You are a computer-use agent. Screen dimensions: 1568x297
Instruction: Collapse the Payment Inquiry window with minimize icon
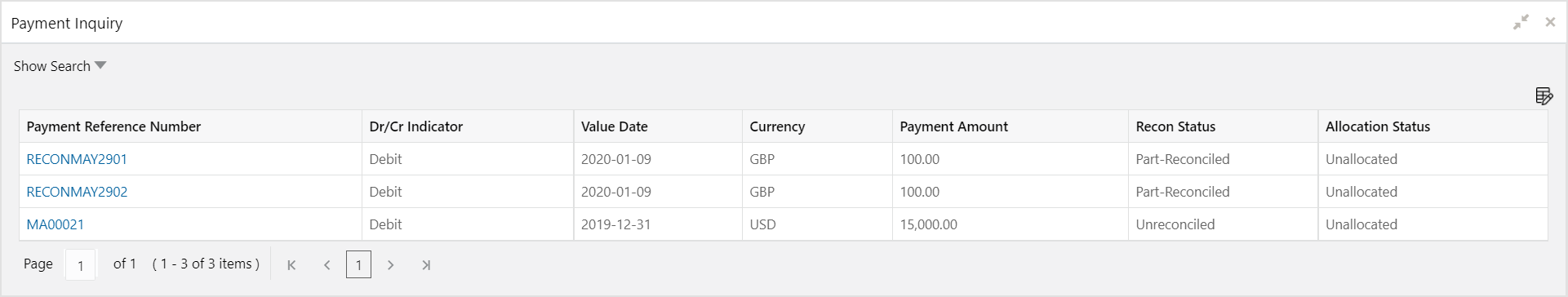click(1521, 23)
